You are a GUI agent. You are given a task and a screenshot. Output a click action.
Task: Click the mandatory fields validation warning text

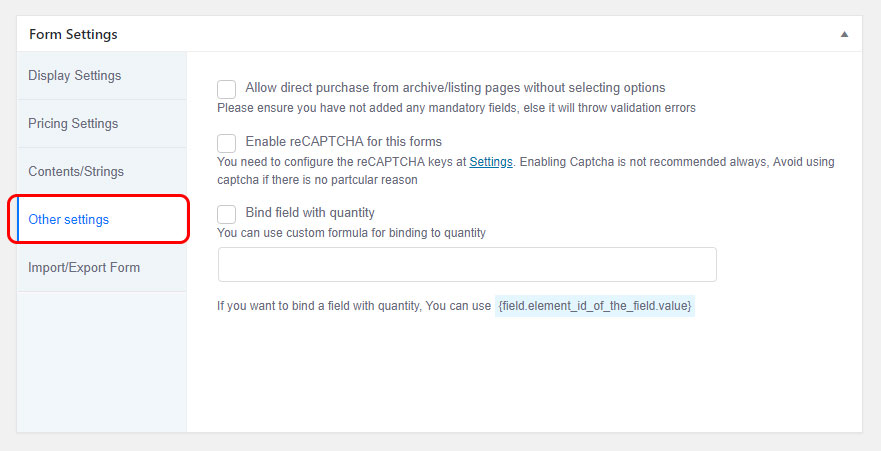click(x=456, y=108)
